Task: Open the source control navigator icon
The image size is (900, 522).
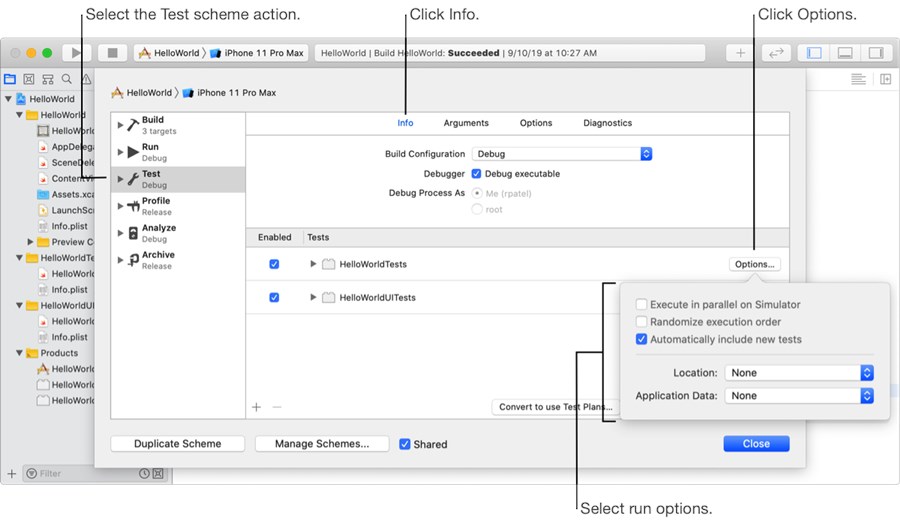Action: point(29,79)
